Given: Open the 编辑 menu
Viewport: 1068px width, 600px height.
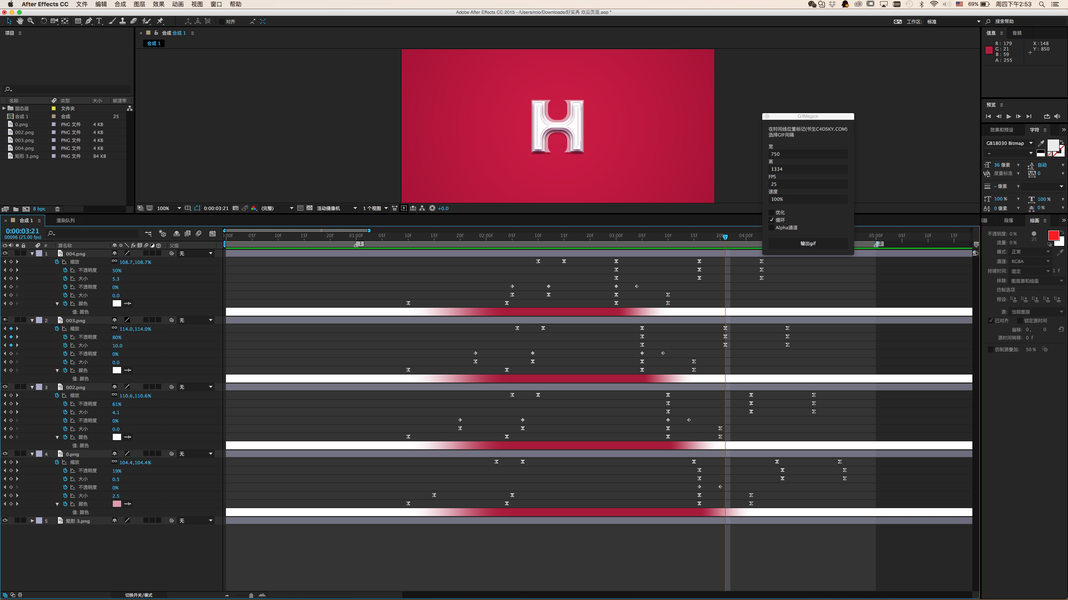Looking at the screenshot, I should pyautogui.click(x=101, y=4).
